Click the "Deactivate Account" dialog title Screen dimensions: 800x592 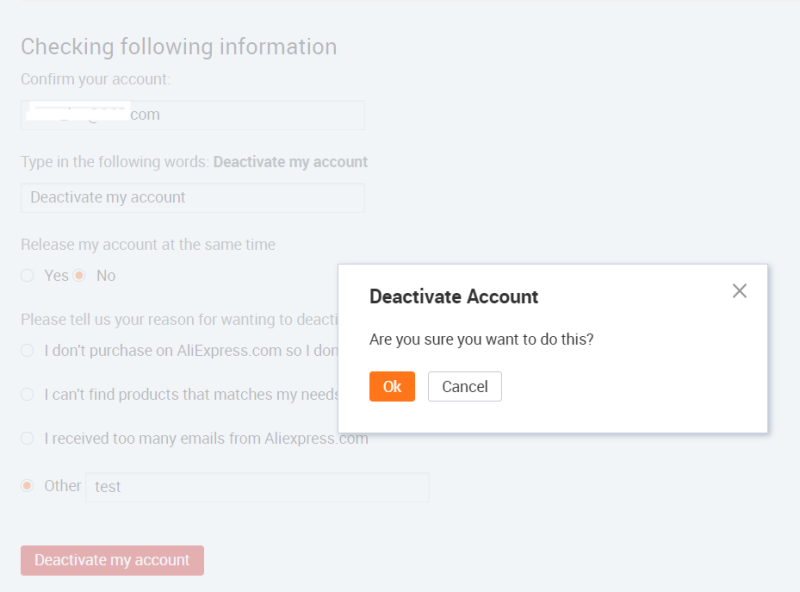pos(454,296)
